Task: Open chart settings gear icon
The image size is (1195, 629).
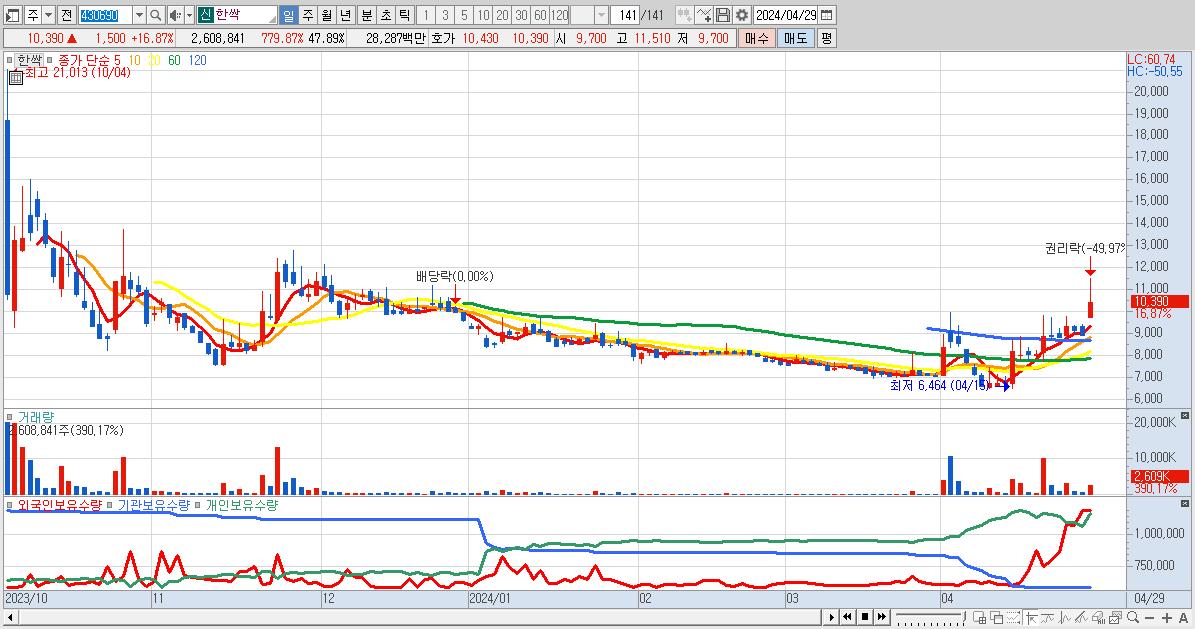Action: [742, 15]
